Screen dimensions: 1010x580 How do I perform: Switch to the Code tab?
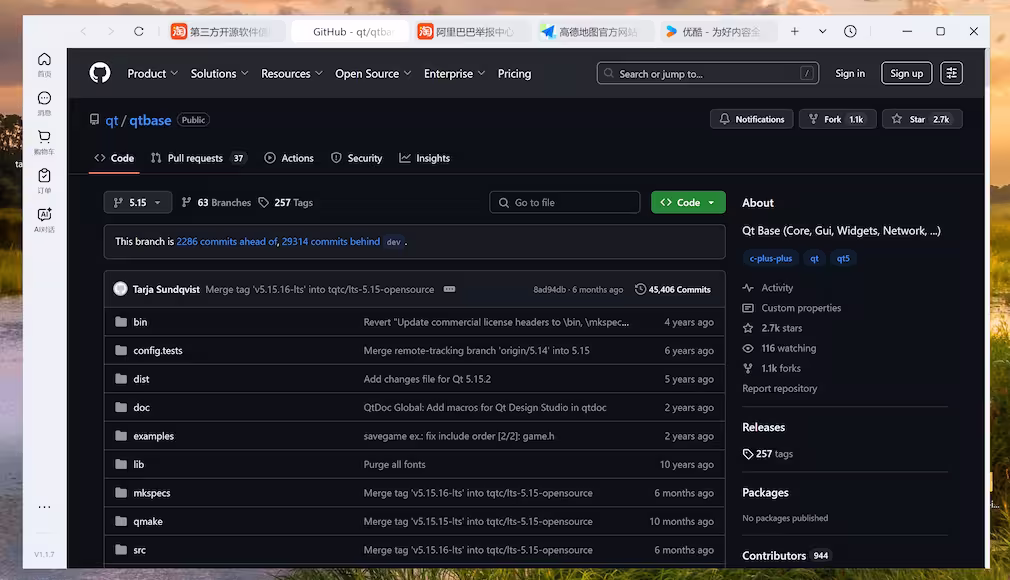tap(114, 158)
